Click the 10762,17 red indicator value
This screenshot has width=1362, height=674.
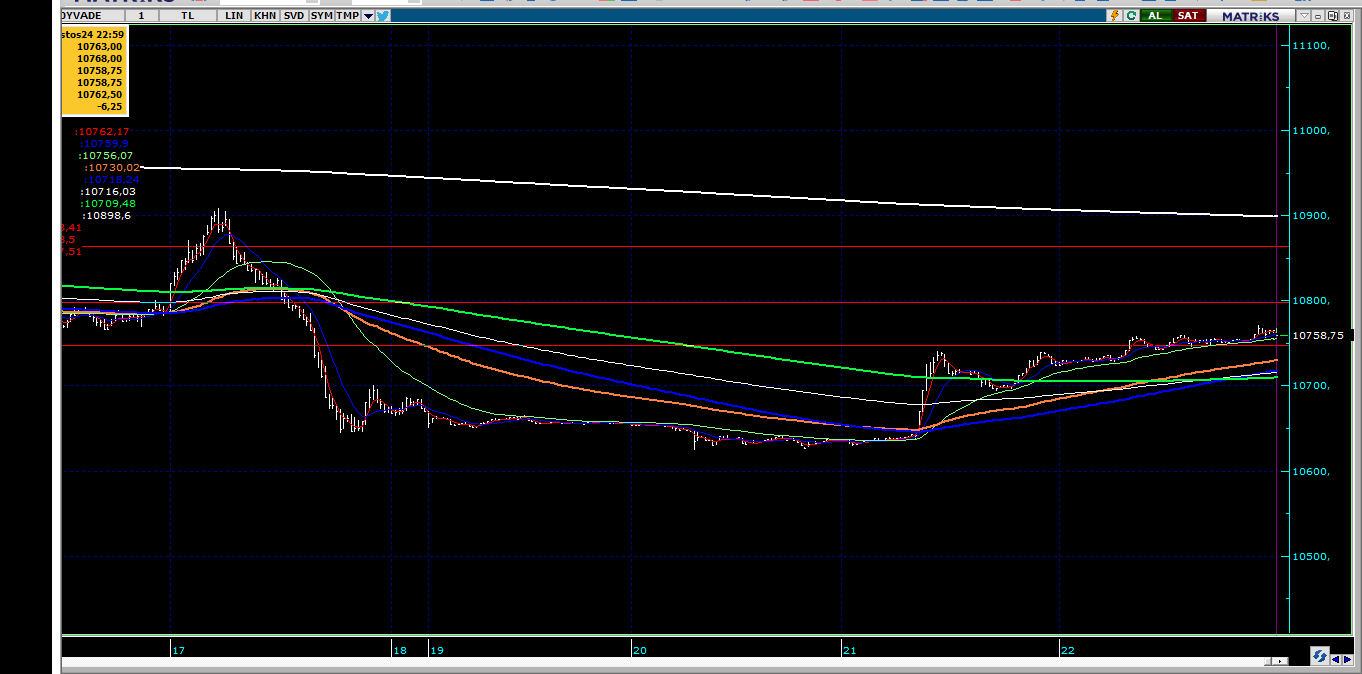point(103,132)
